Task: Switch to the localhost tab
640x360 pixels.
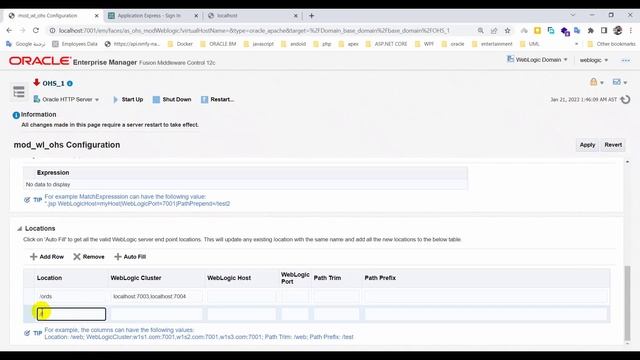Action: pyautogui.click(x=227, y=16)
